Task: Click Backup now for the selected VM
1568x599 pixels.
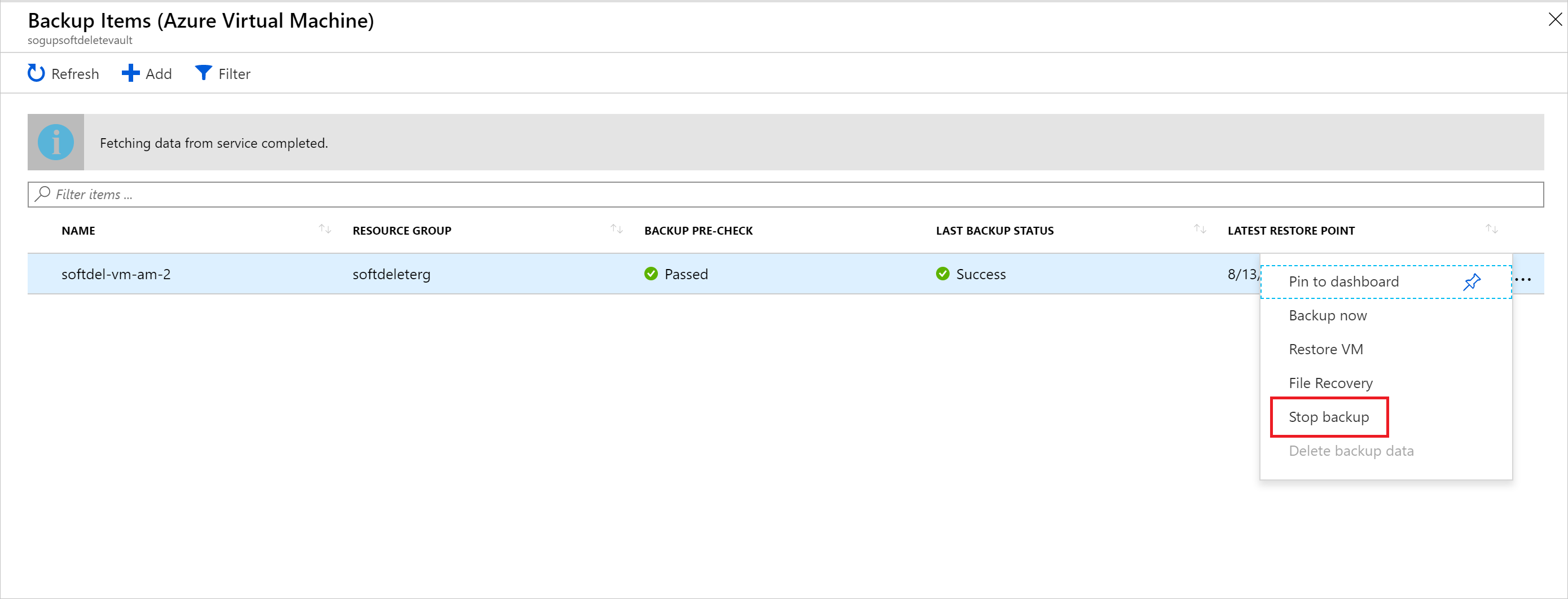Action: click(1328, 315)
